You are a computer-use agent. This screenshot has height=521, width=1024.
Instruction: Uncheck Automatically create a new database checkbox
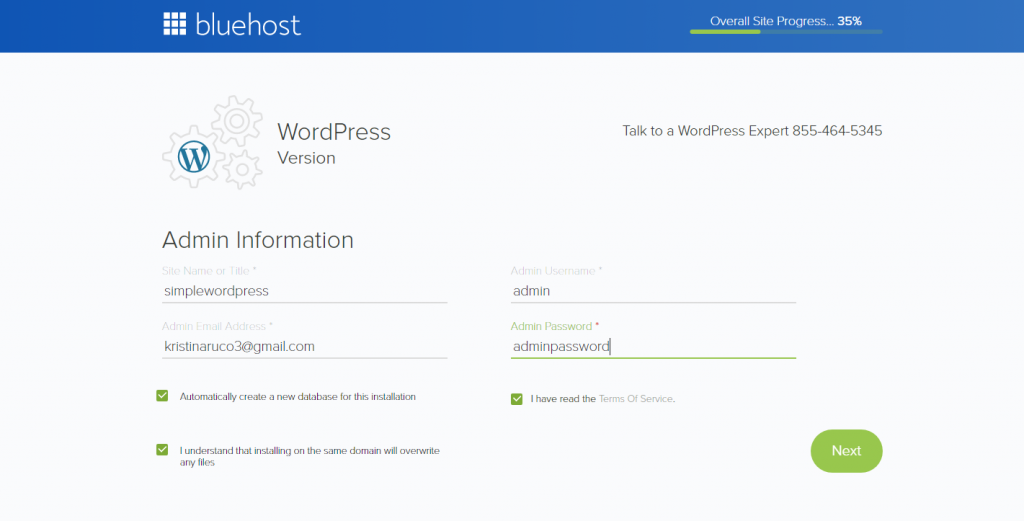pyautogui.click(x=162, y=396)
